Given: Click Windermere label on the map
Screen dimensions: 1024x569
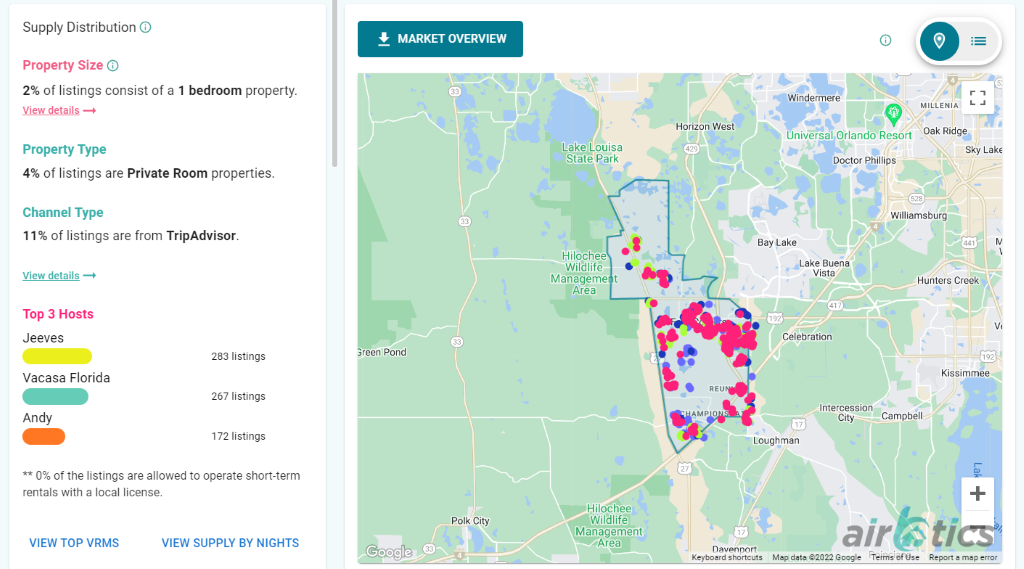Looking at the screenshot, I should click(814, 98).
